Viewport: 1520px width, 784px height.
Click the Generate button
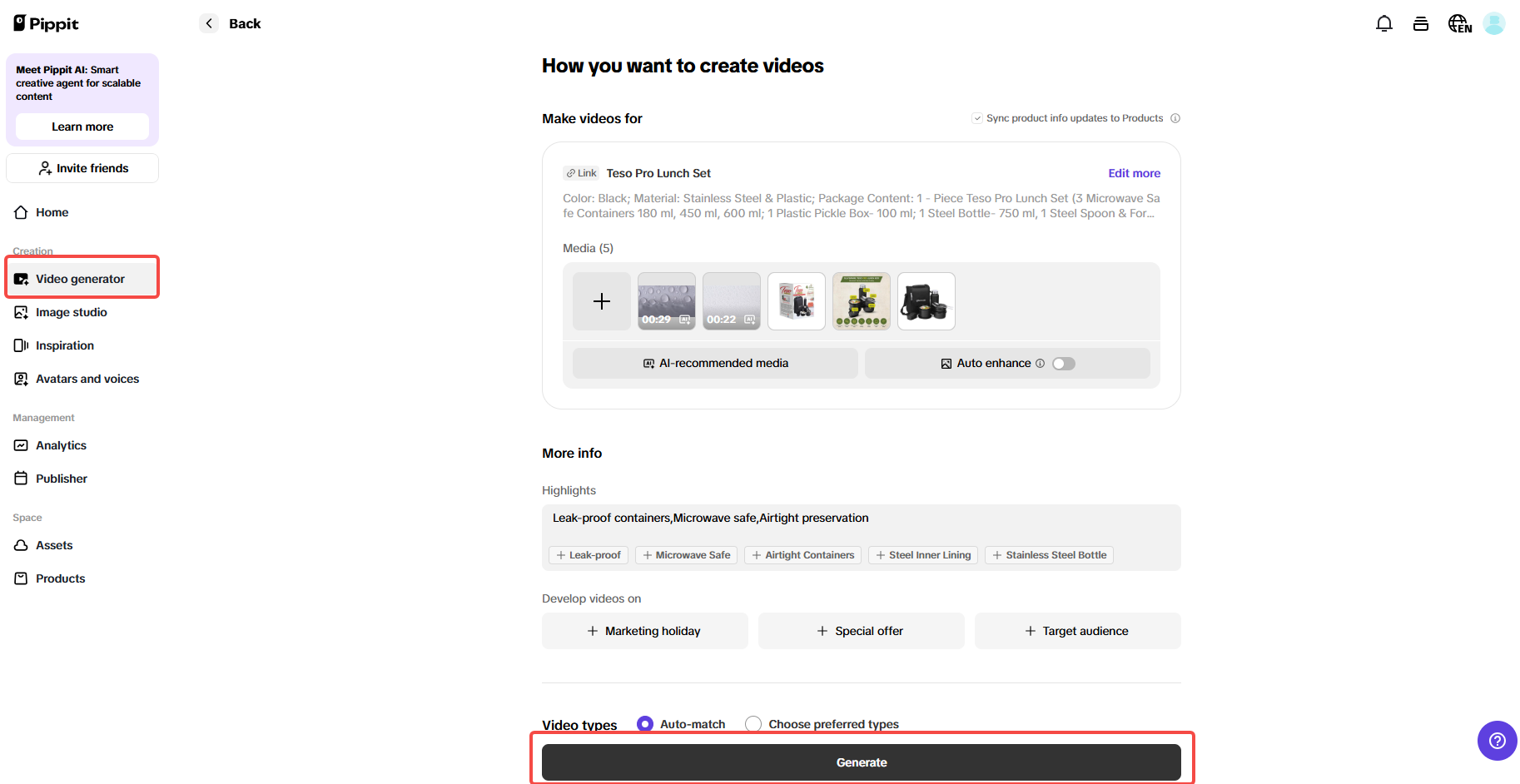pyautogui.click(x=862, y=762)
